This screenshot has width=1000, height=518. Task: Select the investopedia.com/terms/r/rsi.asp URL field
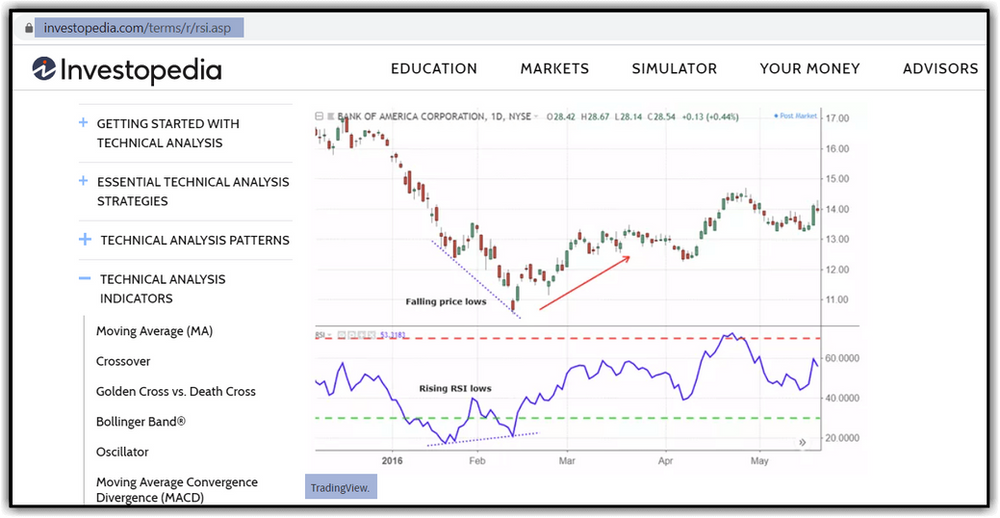139,29
